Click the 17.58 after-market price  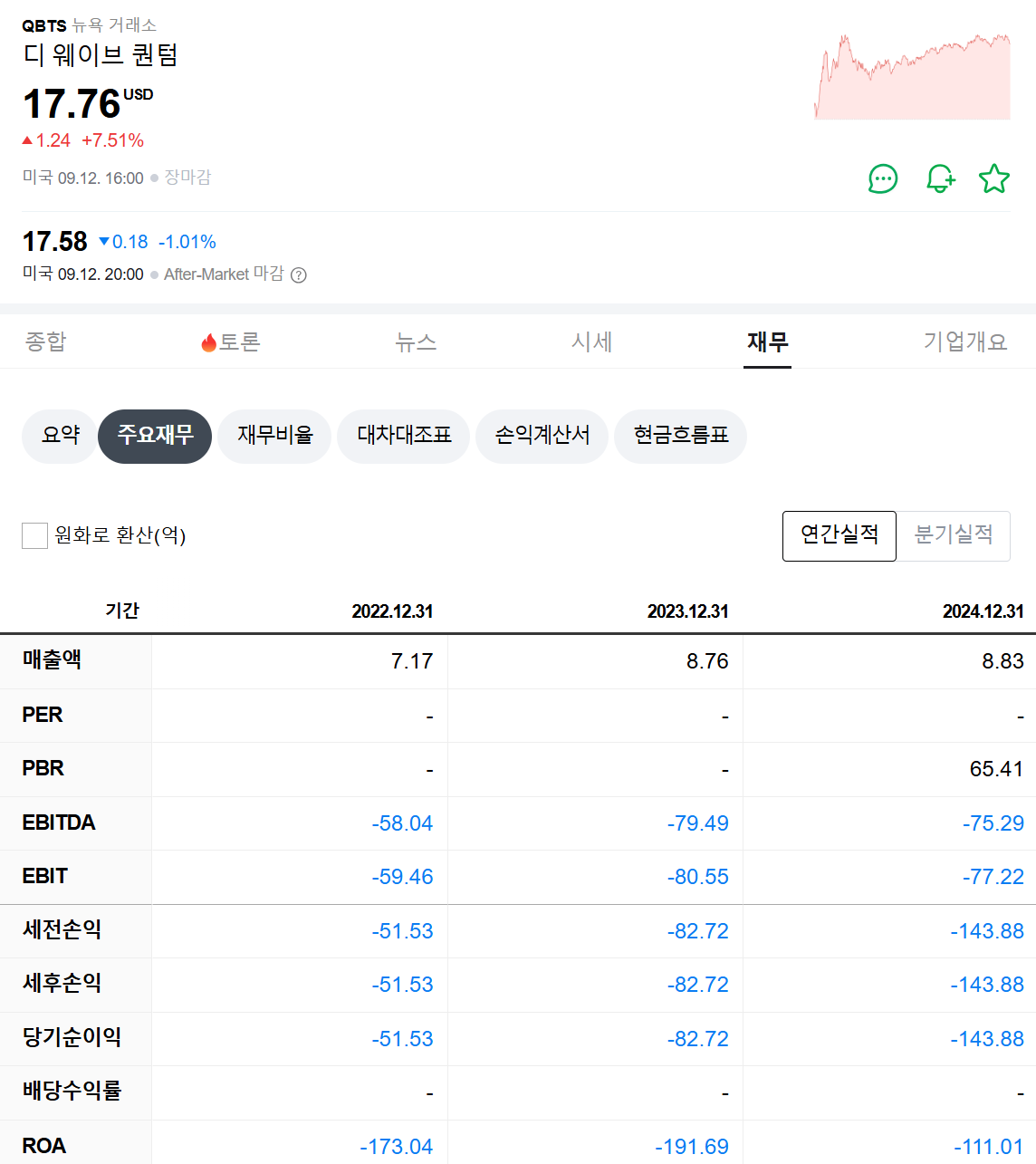pos(54,242)
